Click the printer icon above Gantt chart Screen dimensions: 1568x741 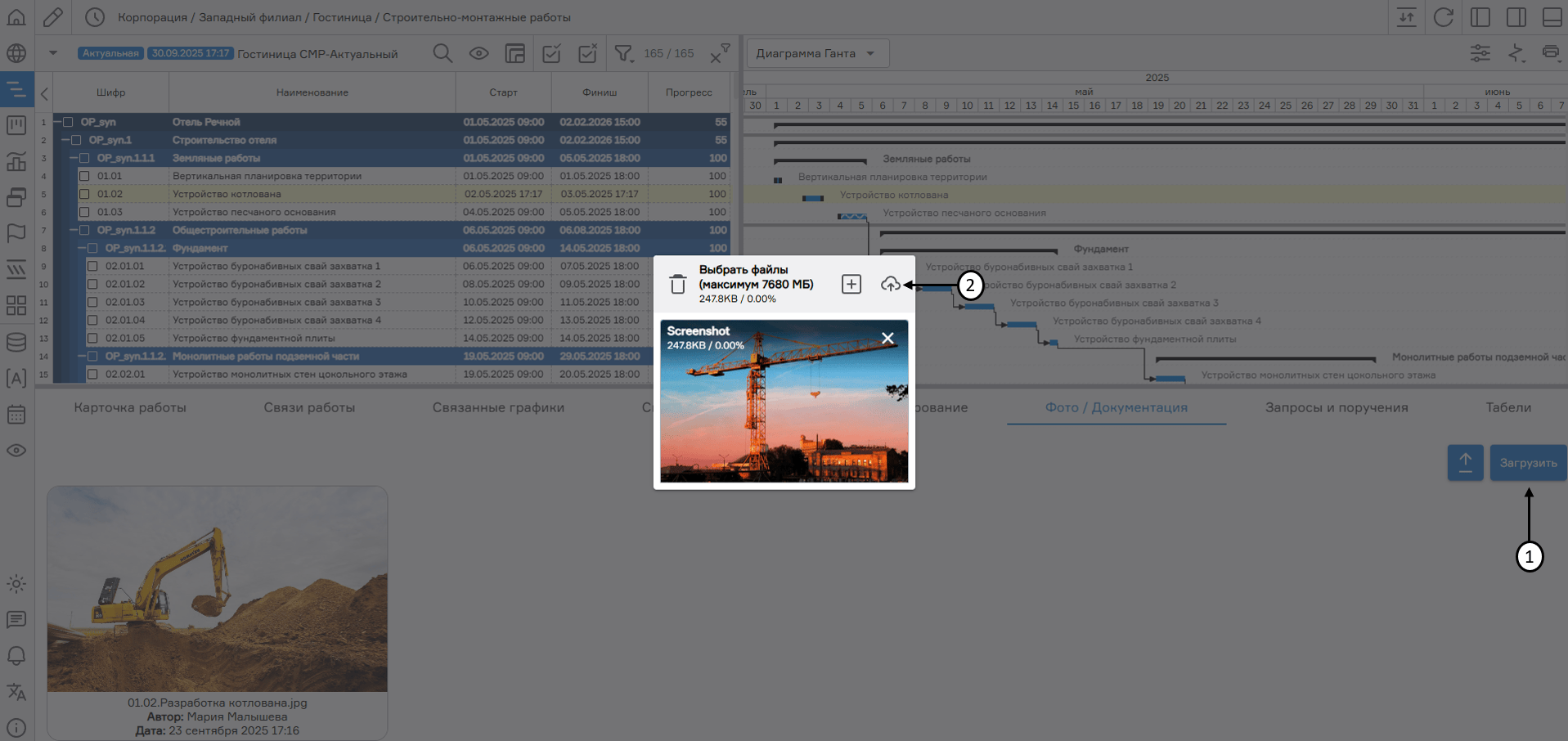click(x=1550, y=53)
